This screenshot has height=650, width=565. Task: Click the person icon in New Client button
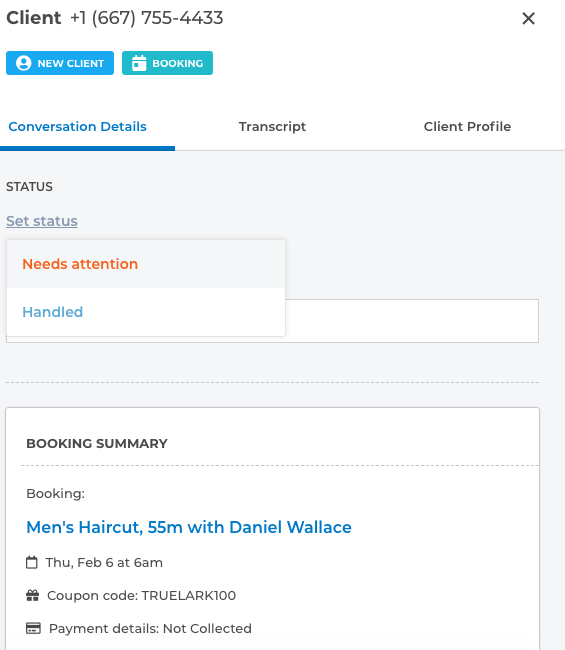pyautogui.click(x=24, y=63)
